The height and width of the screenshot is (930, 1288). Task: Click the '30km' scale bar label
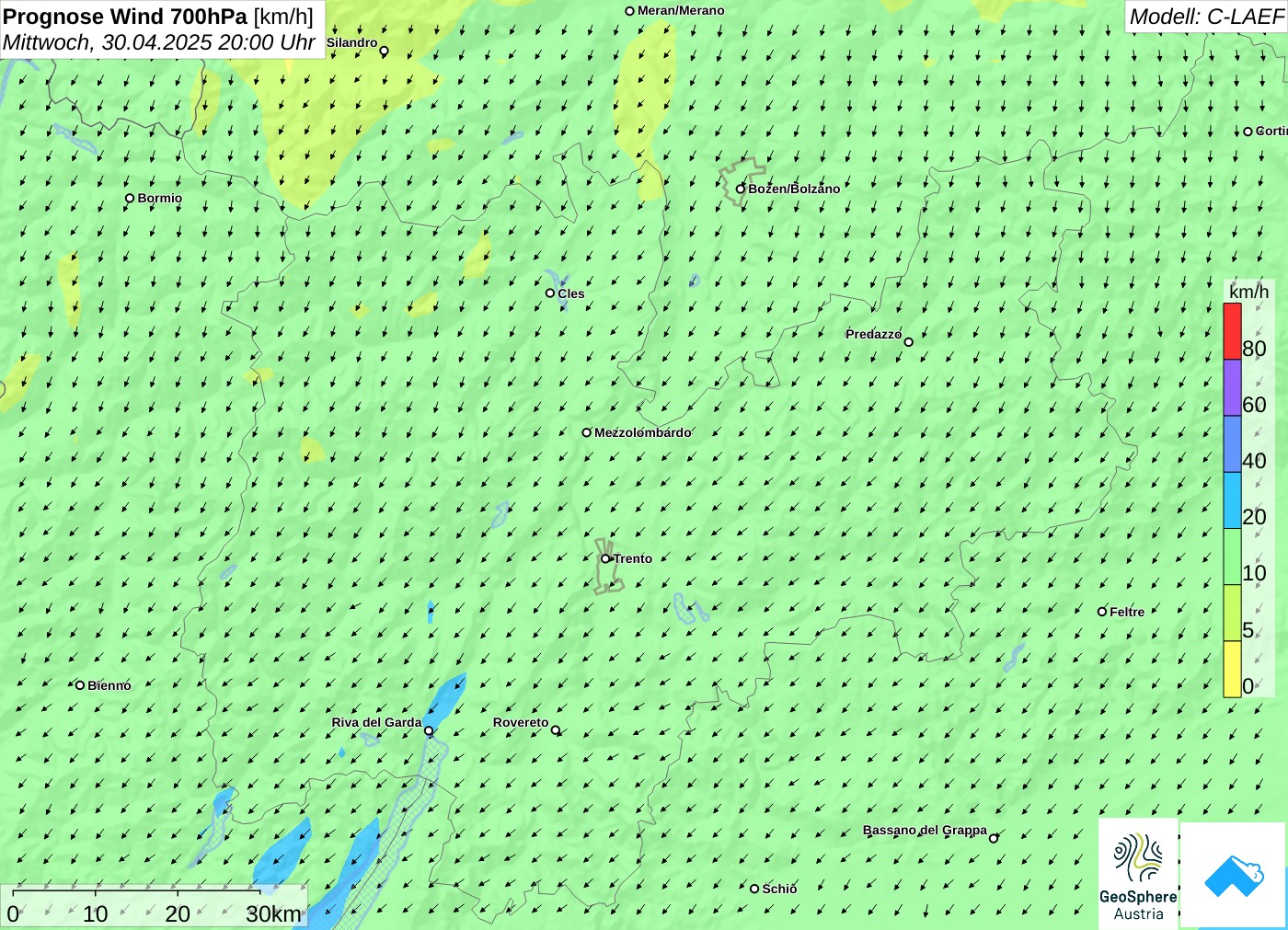click(x=273, y=913)
